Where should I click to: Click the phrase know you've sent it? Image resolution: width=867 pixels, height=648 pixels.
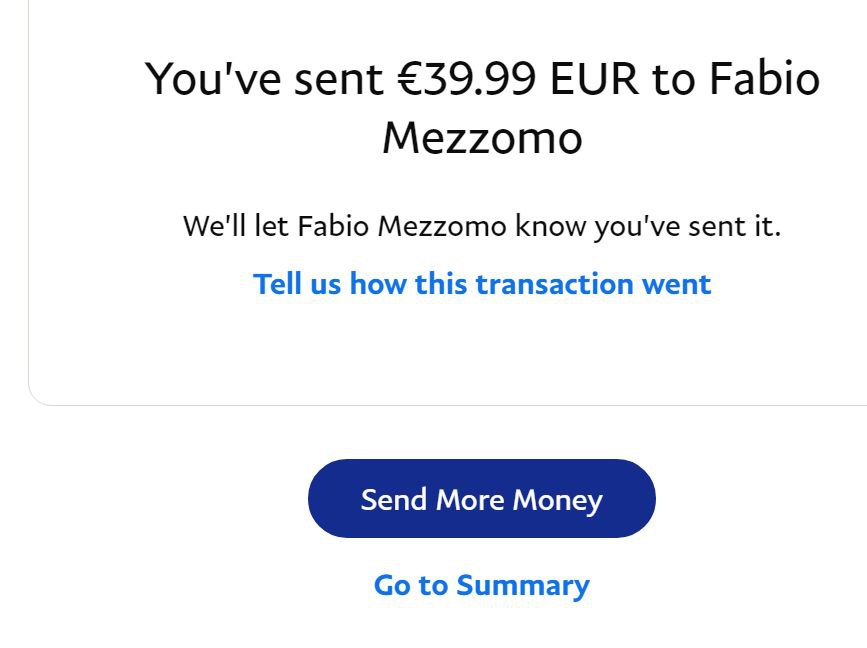[x=648, y=226]
